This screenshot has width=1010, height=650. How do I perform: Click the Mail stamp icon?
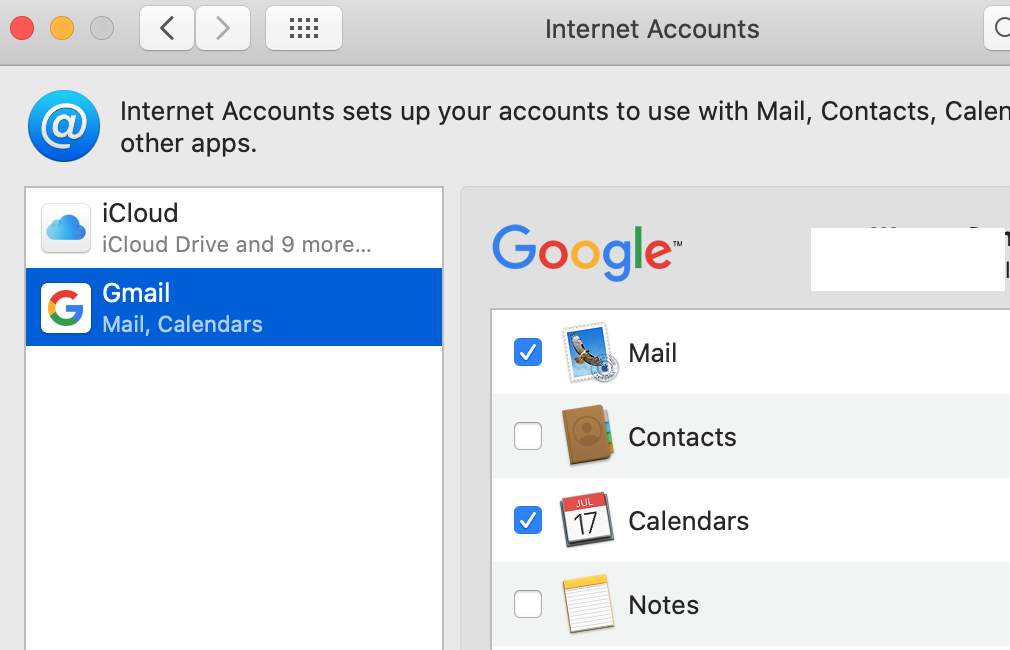click(589, 352)
